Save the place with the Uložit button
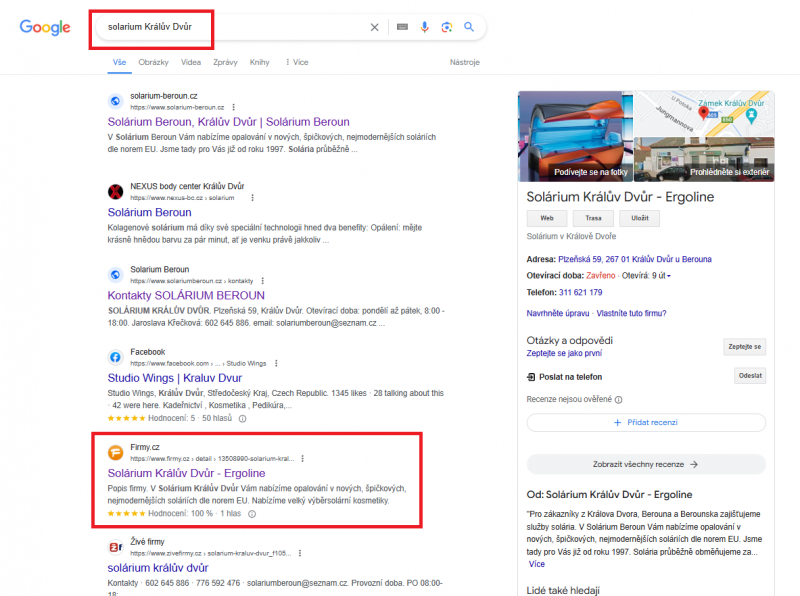This screenshot has height=596, width=800. pyautogui.click(x=640, y=218)
